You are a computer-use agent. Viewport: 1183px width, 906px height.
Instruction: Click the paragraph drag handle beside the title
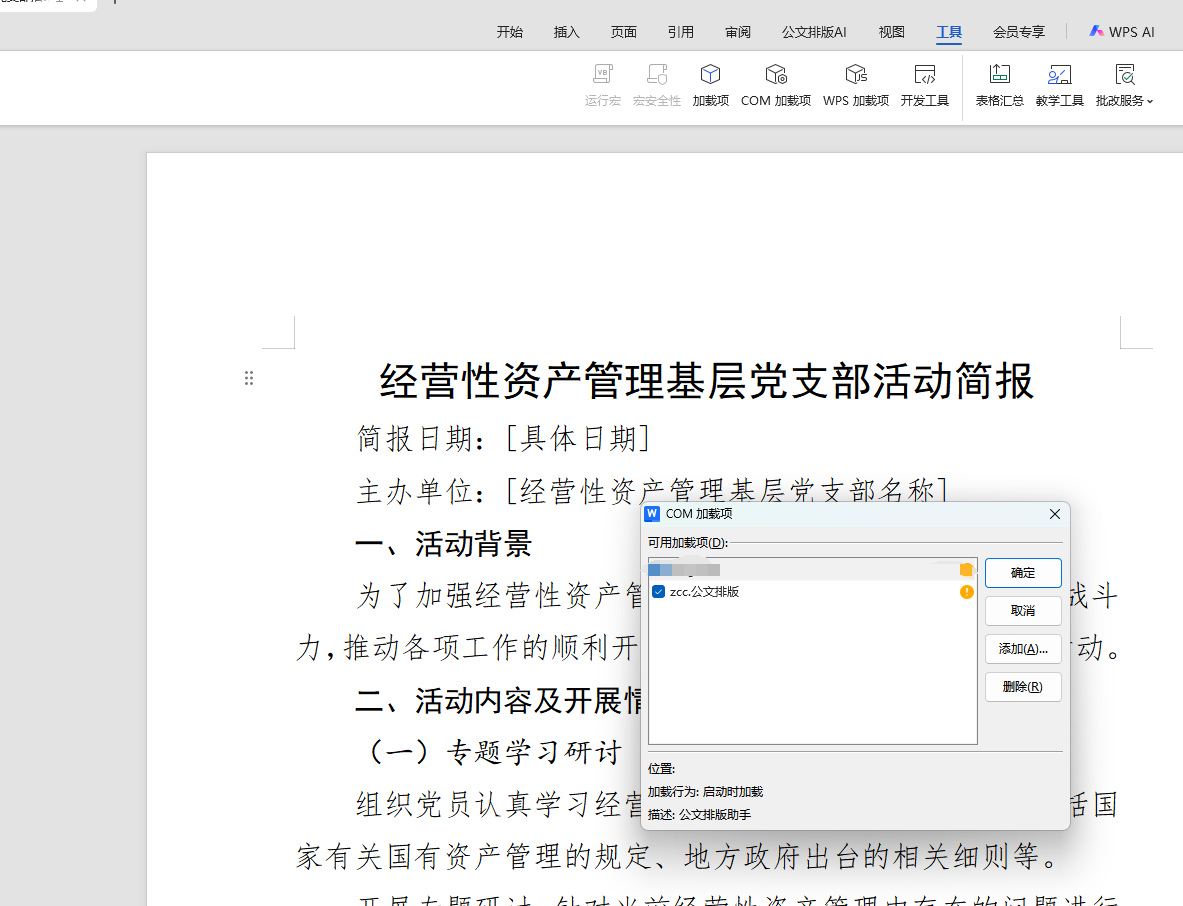tap(249, 378)
